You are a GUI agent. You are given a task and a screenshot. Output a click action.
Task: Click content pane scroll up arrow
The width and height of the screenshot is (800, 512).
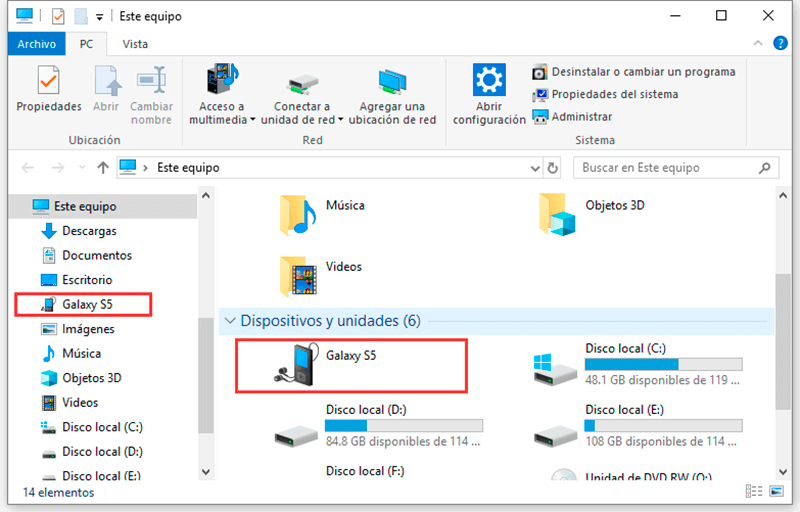click(x=783, y=195)
